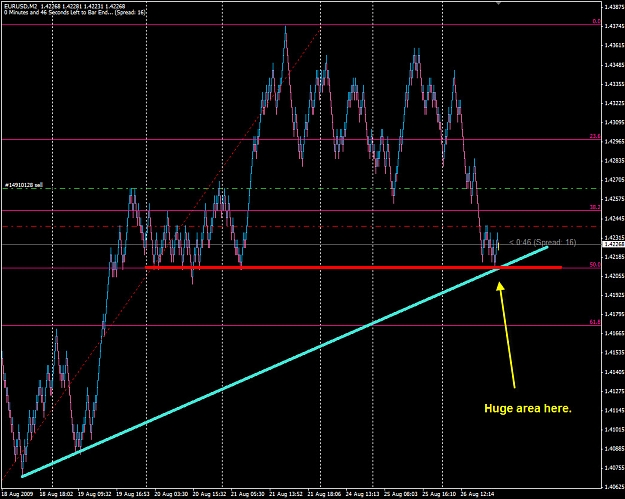Click the 1.41535 price axis label
This screenshot has width=625, height=499.
pos(614,353)
